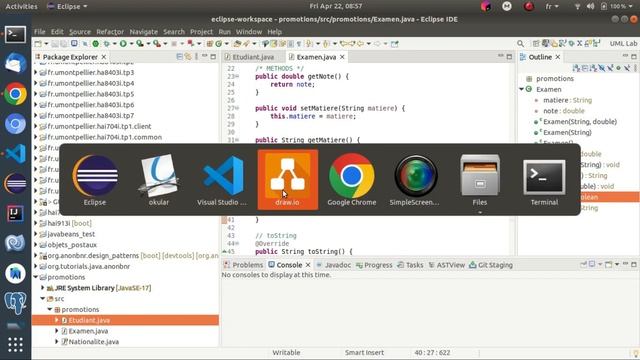Collapse the promotions project node
This screenshot has height=360, width=640.
(36, 277)
